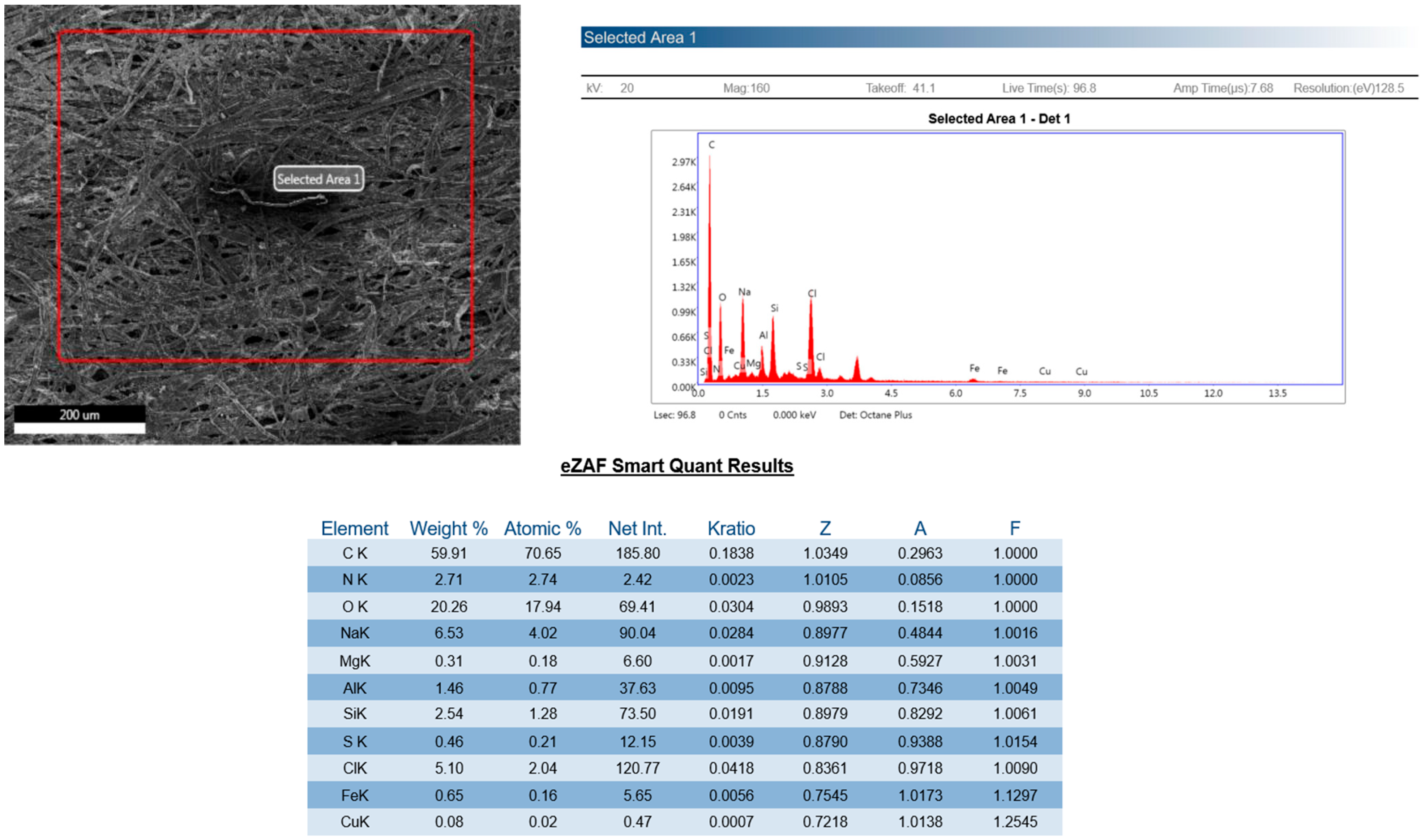Click the Z column header

(x=825, y=528)
